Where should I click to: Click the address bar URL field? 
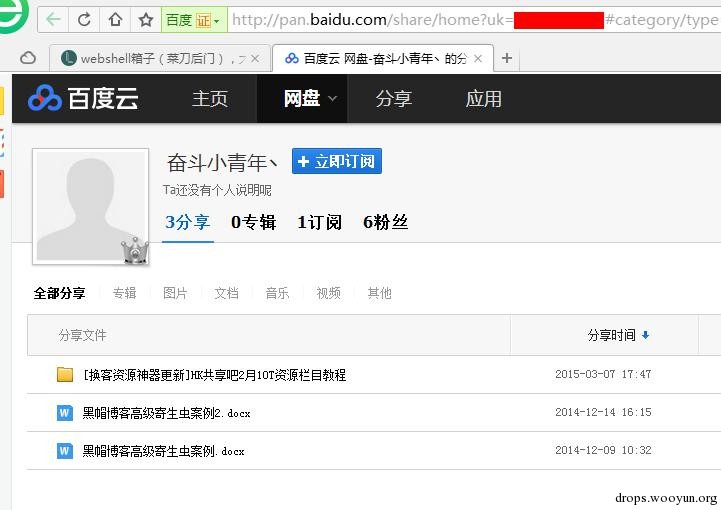tap(474, 20)
